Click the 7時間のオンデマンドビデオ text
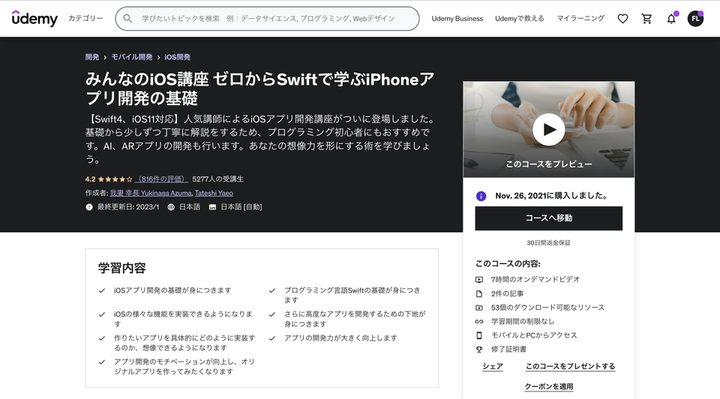Image resolution: width=720 pixels, height=399 pixels. coord(535,279)
